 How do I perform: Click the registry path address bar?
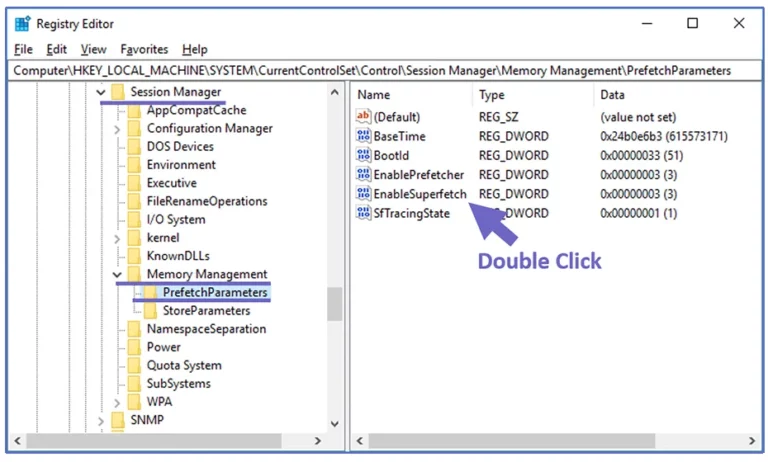[x=384, y=71]
